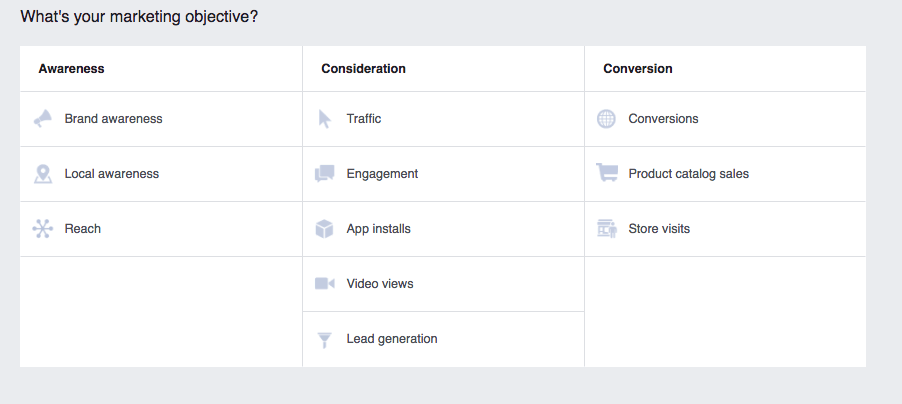Pick the Store visits objective text
The height and width of the screenshot is (404, 902).
click(x=659, y=229)
